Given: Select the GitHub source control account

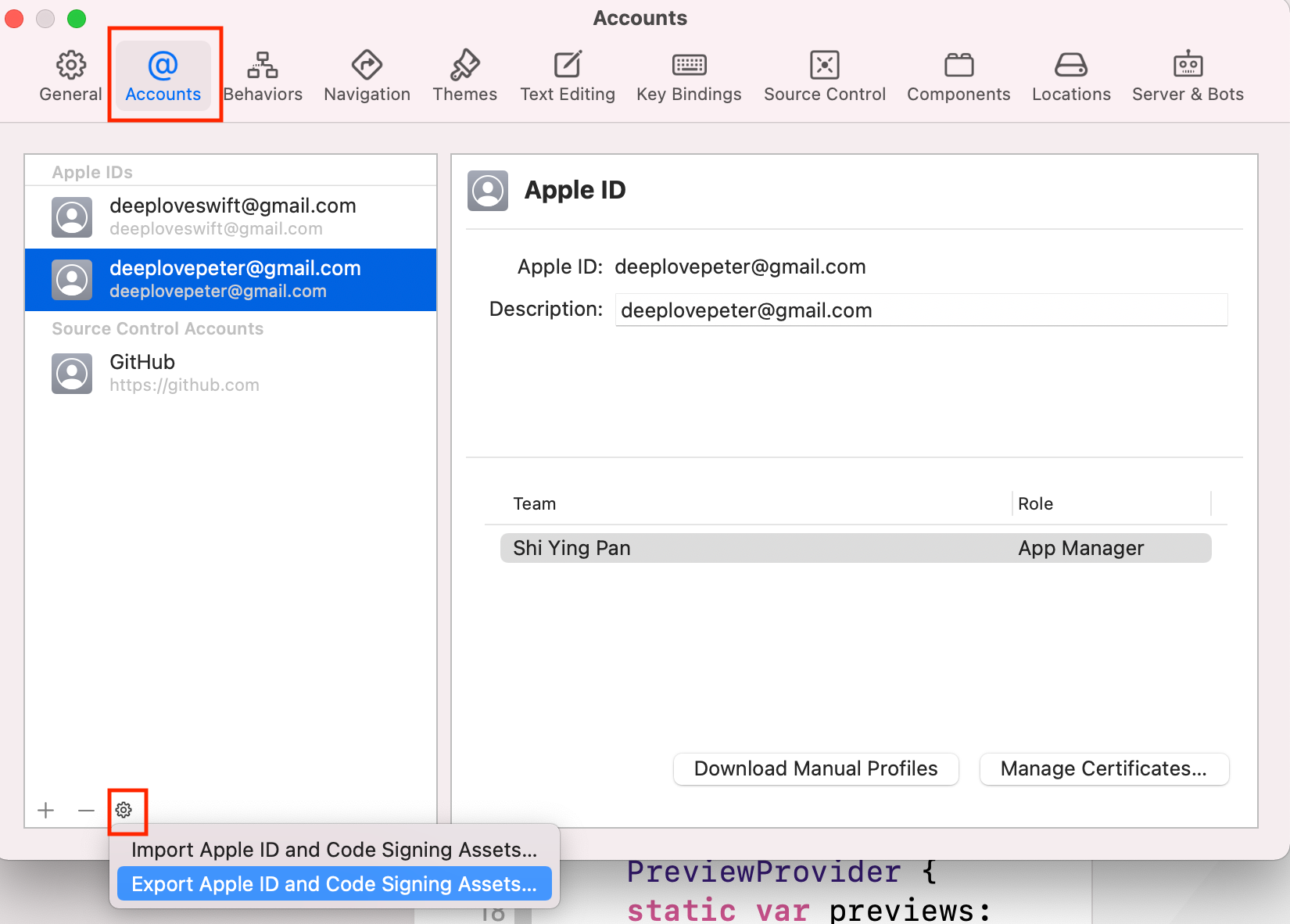Looking at the screenshot, I should (x=231, y=373).
